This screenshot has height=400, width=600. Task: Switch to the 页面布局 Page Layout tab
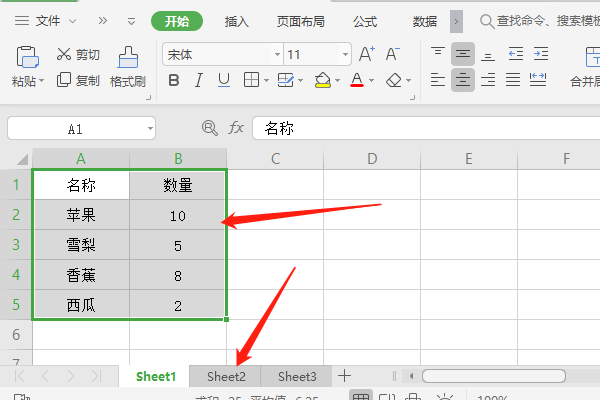pos(300,21)
